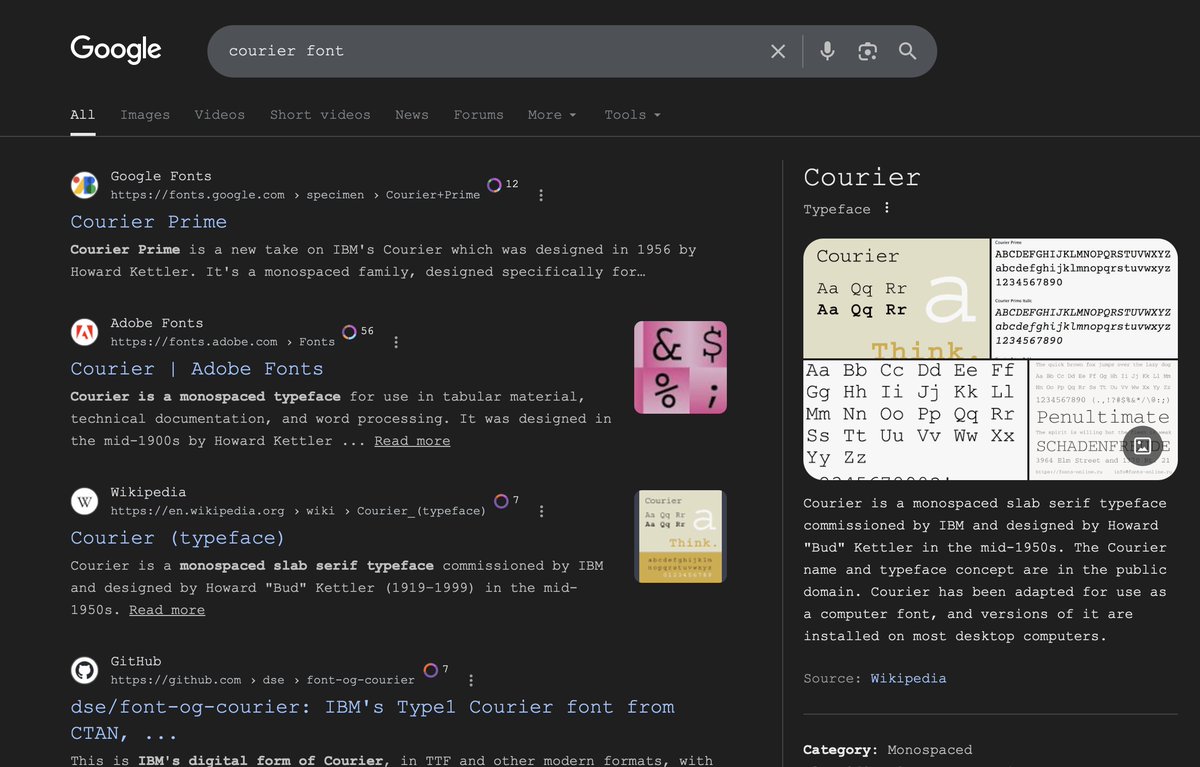
Task: Open three-dot menu beside Typeface in knowledge panel
Action: 886,209
